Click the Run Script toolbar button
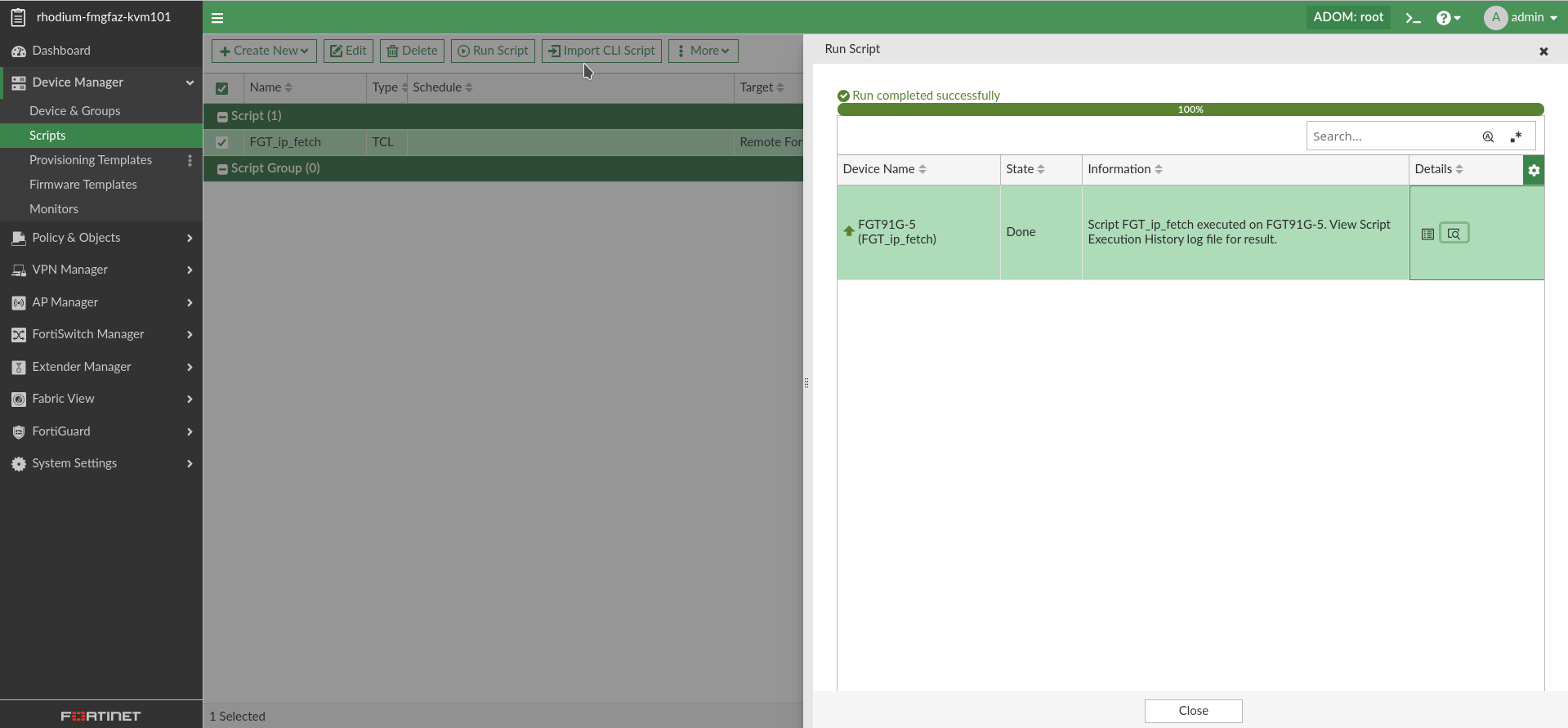 (x=493, y=51)
